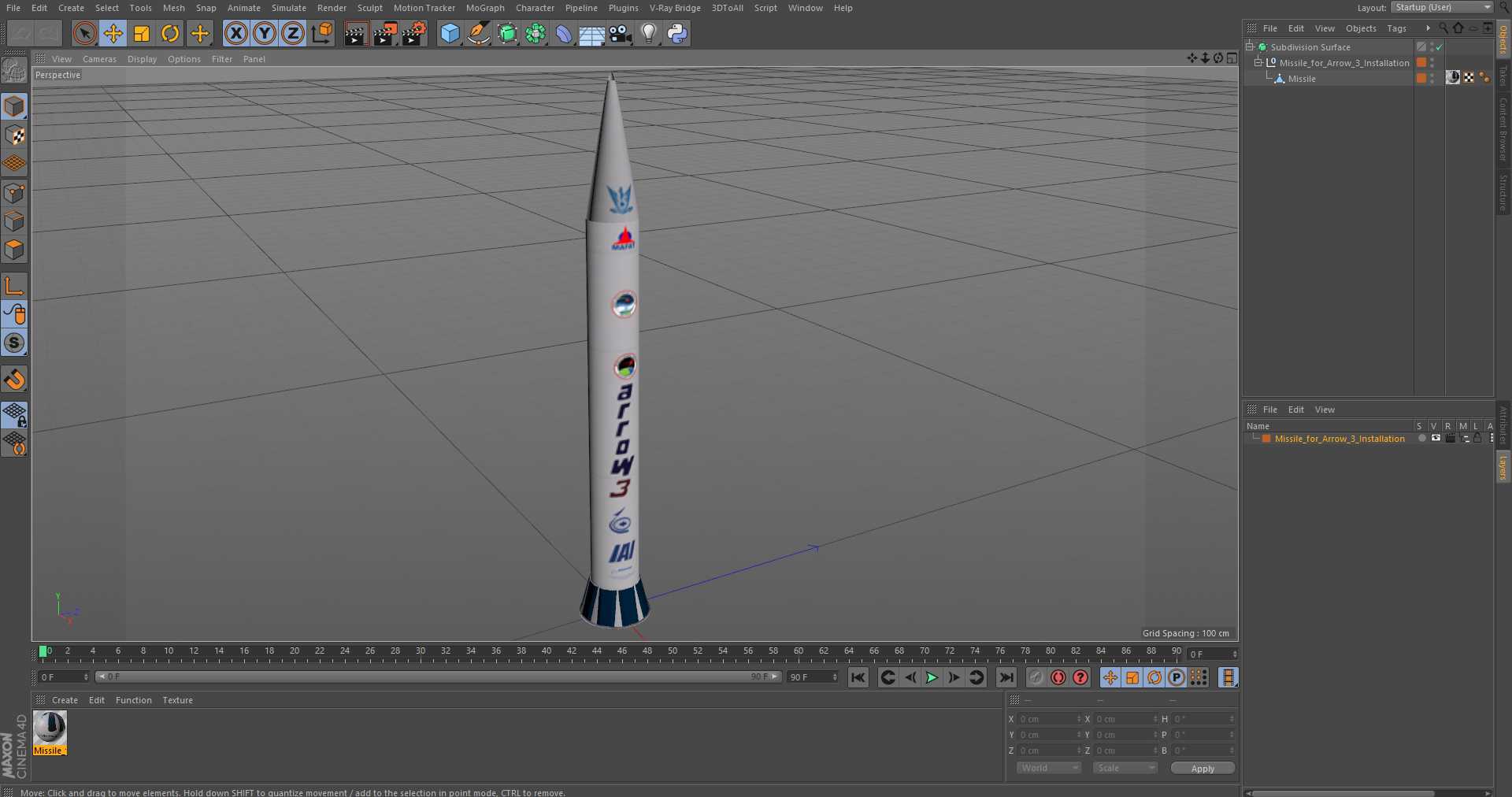Toggle layer visibility for Missile_for_Arrow_3_Installation

pyautogui.click(x=1436, y=438)
